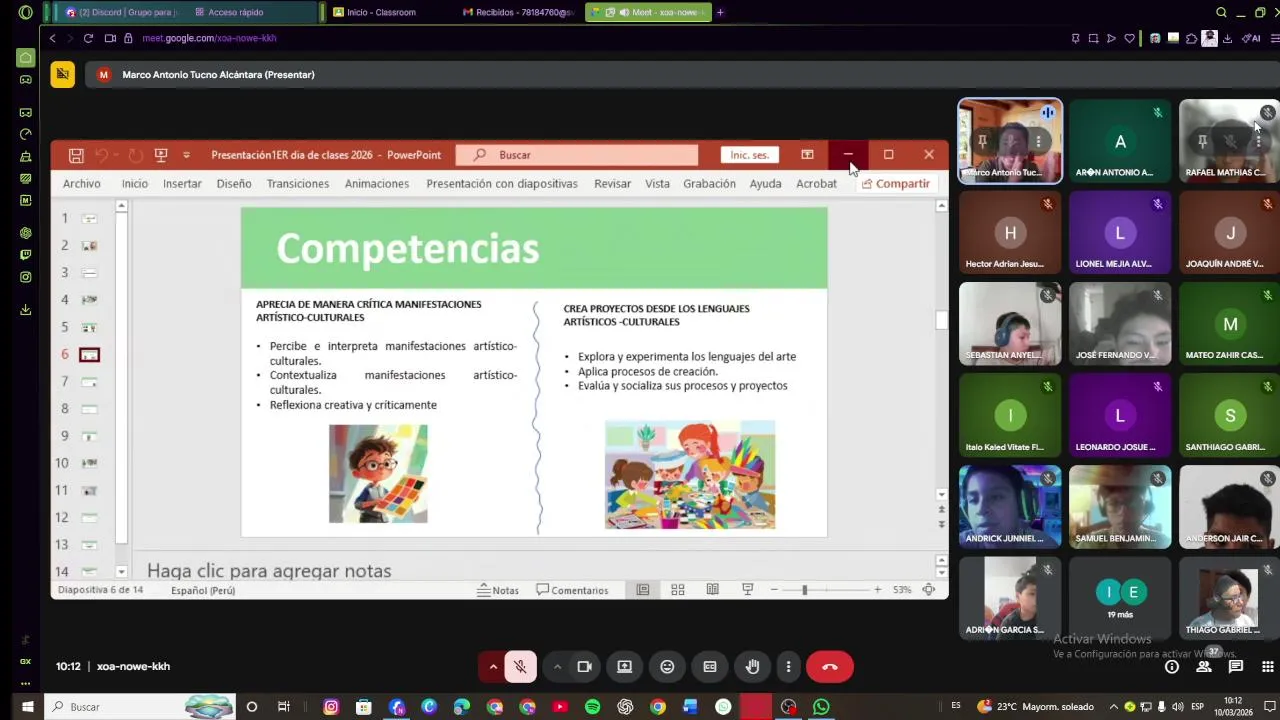This screenshot has height=720, width=1280.
Task: Click the meet.google.com address bar
Action: 209,38
